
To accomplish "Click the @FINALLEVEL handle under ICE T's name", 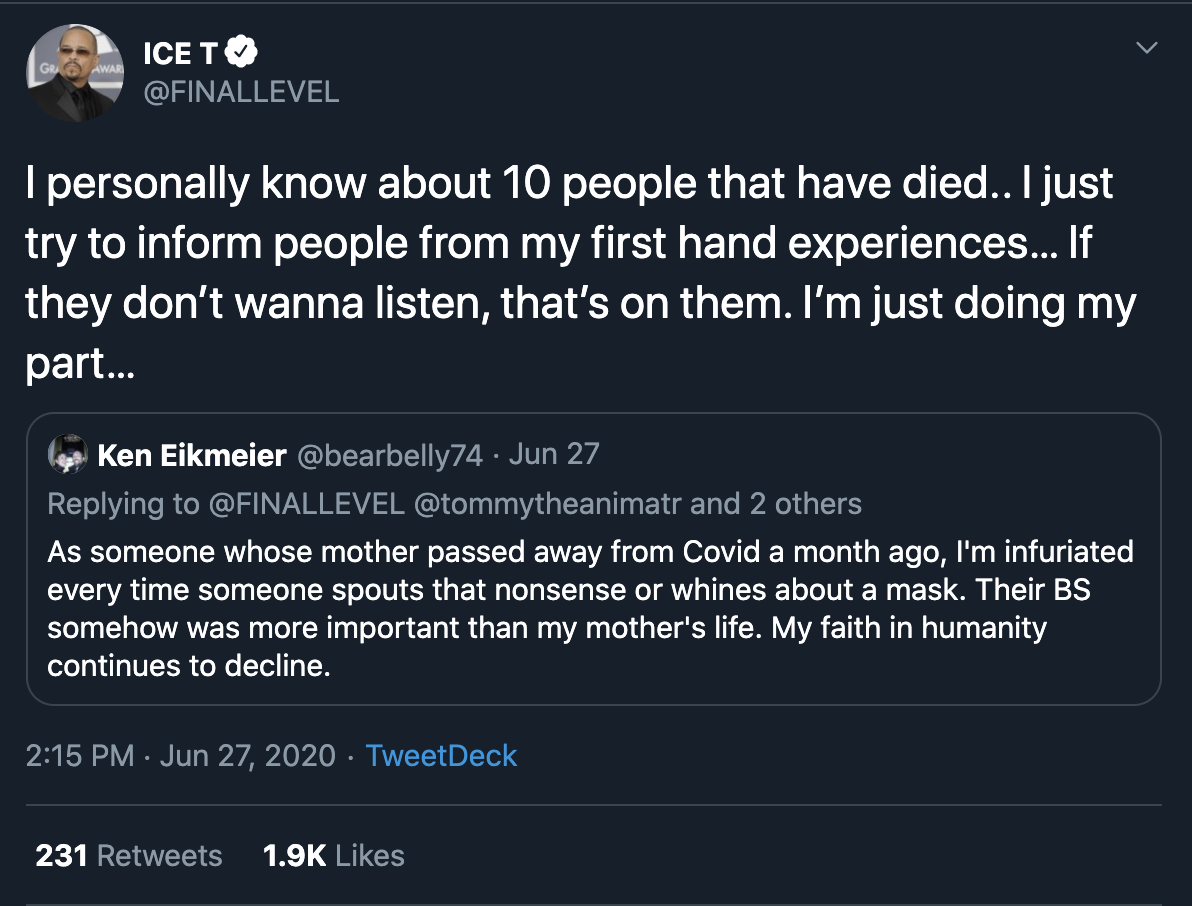I will 241,92.
